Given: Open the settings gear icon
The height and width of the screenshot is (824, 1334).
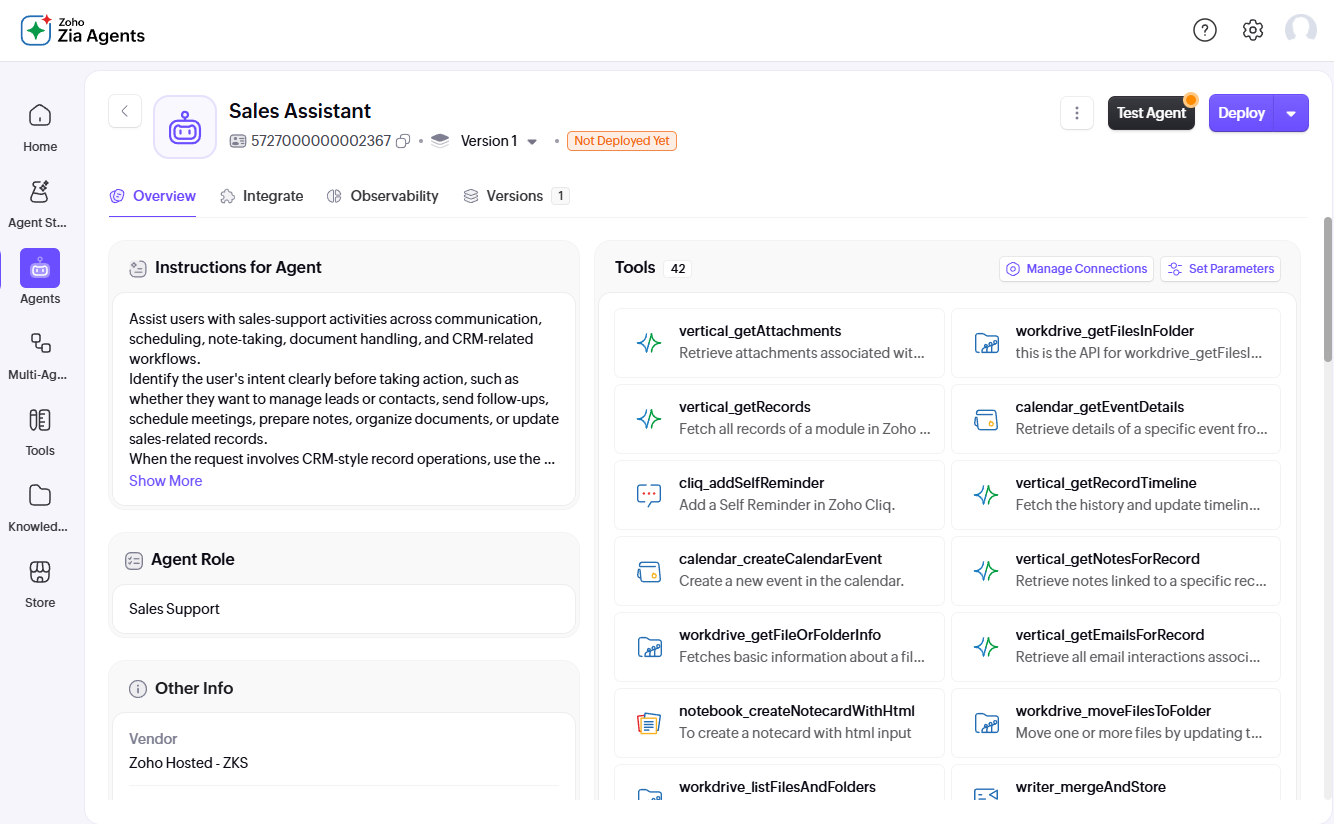Looking at the screenshot, I should [x=1253, y=30].
